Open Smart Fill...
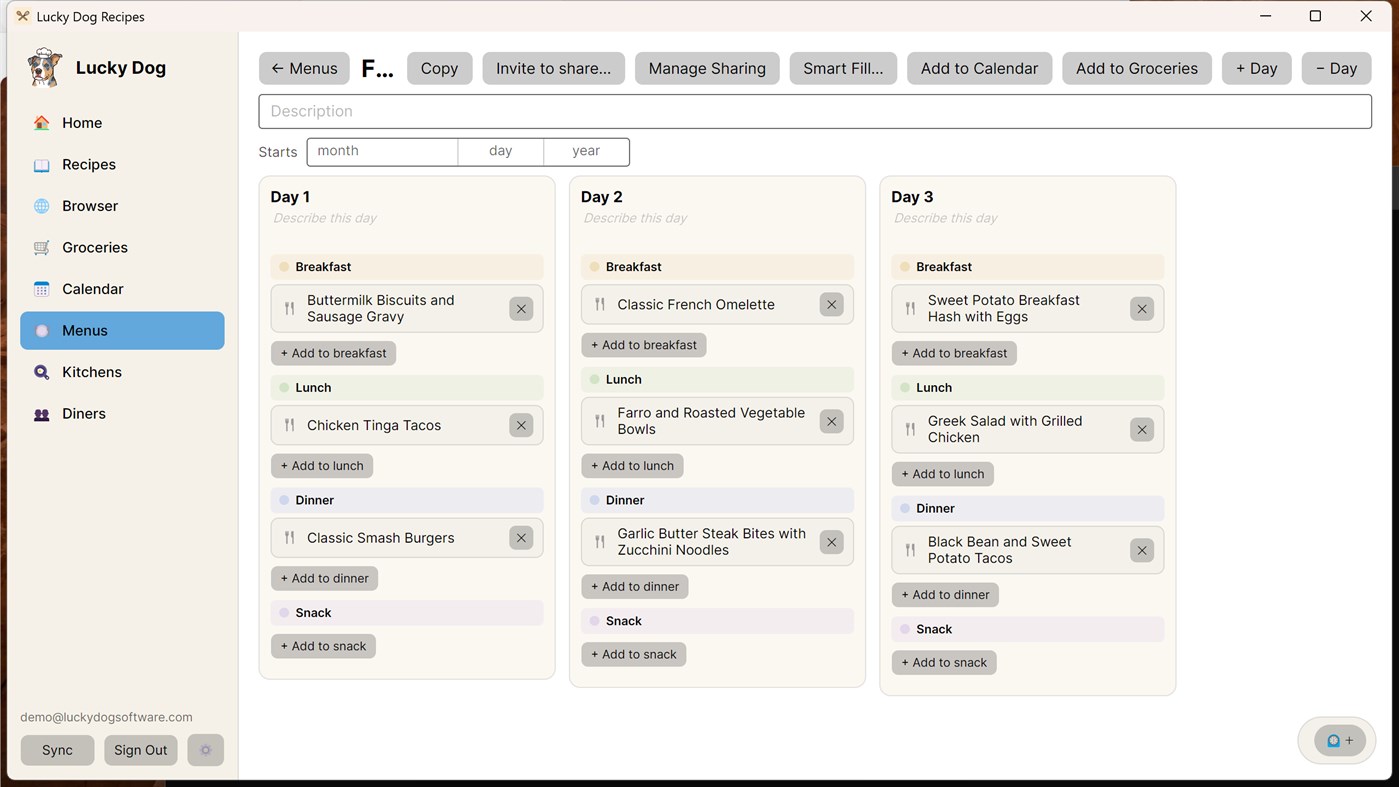 (843, 68)
